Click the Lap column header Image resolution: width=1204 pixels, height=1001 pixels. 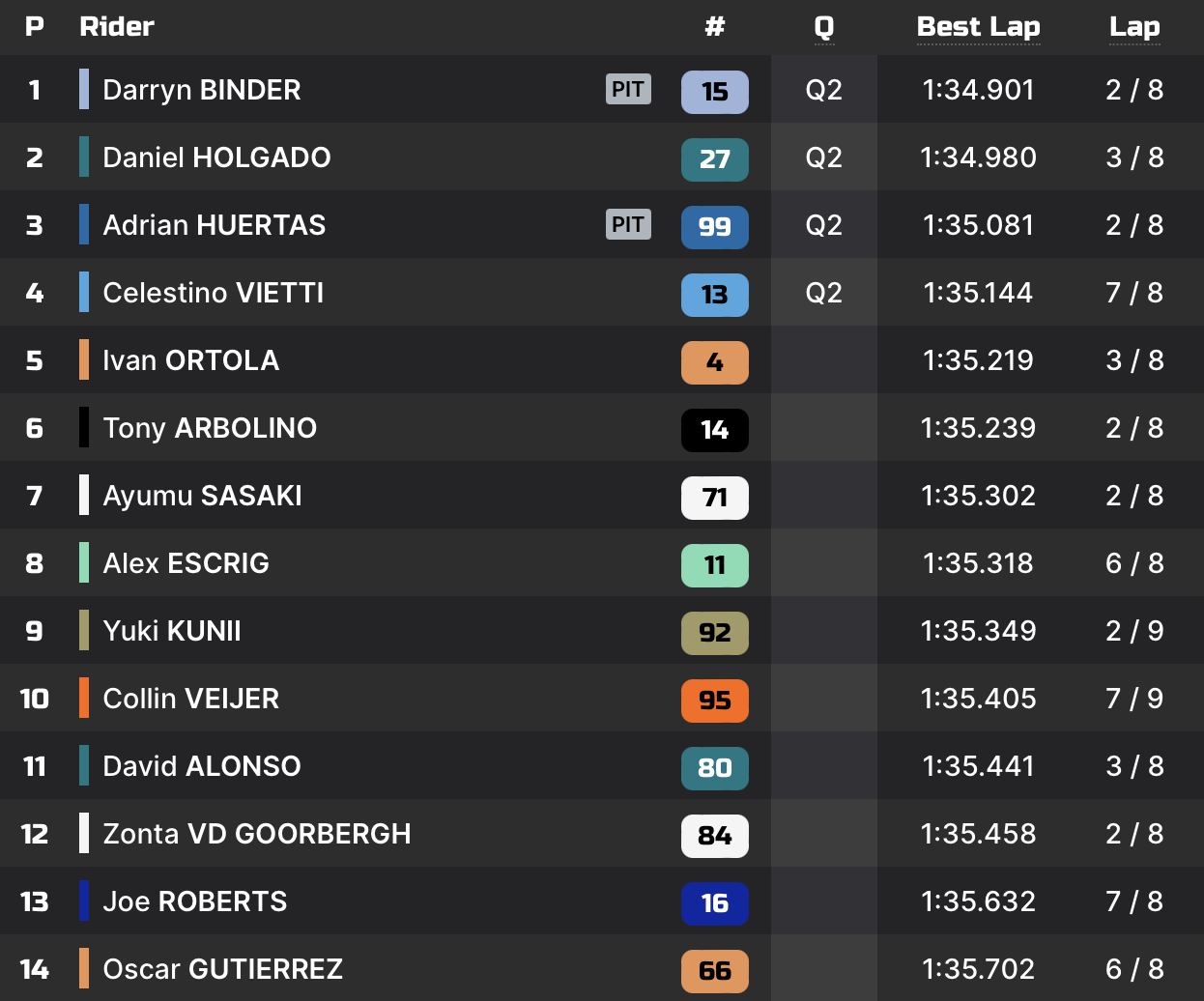pos(1134,27)
